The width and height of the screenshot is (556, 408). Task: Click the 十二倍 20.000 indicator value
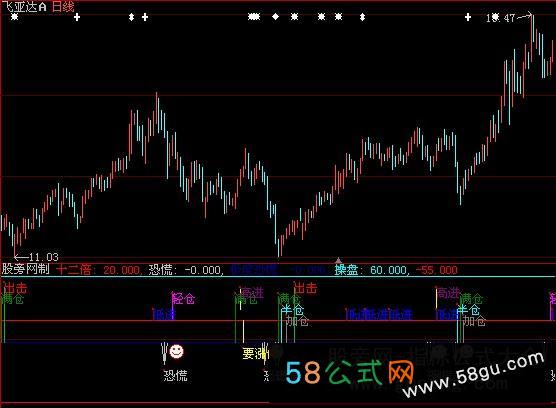coord(98,270)
